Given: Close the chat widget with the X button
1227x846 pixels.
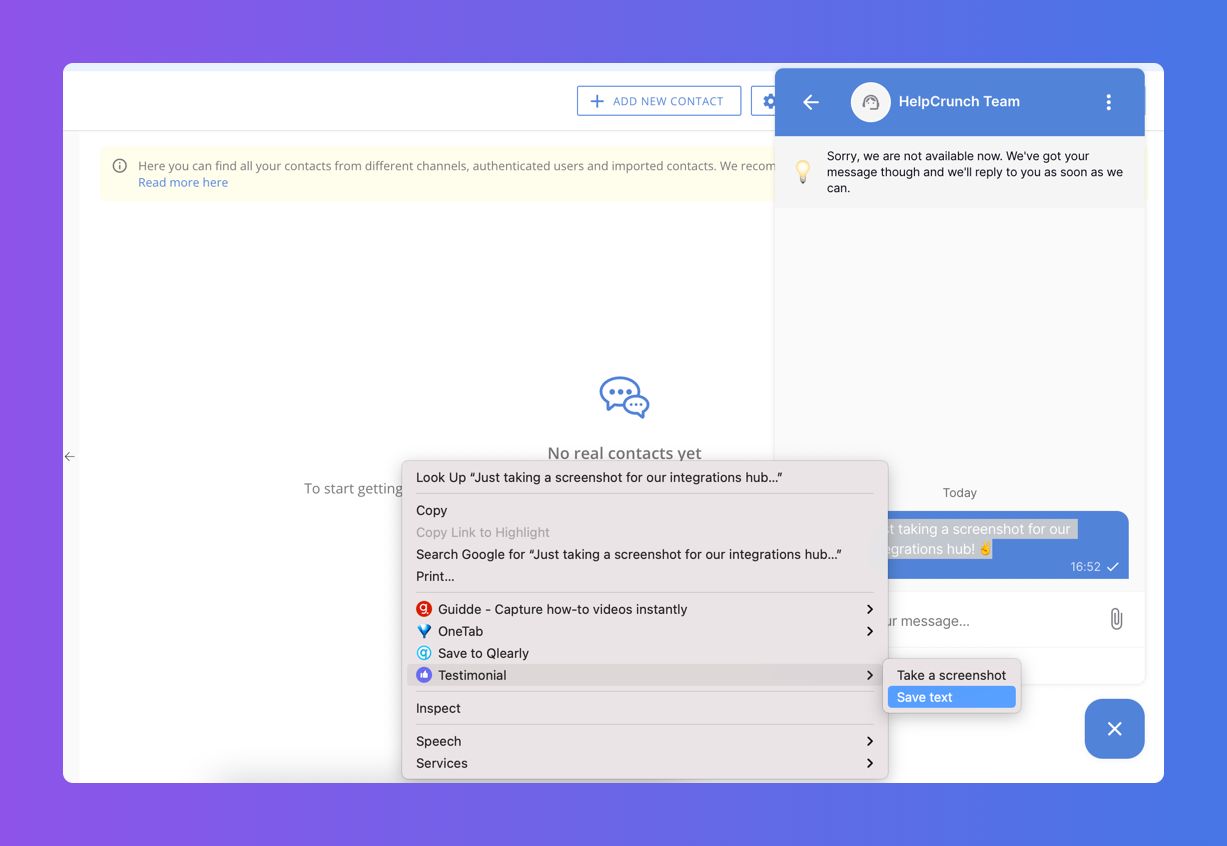Looking at the screenshot, I should (x=1114, y=729).
